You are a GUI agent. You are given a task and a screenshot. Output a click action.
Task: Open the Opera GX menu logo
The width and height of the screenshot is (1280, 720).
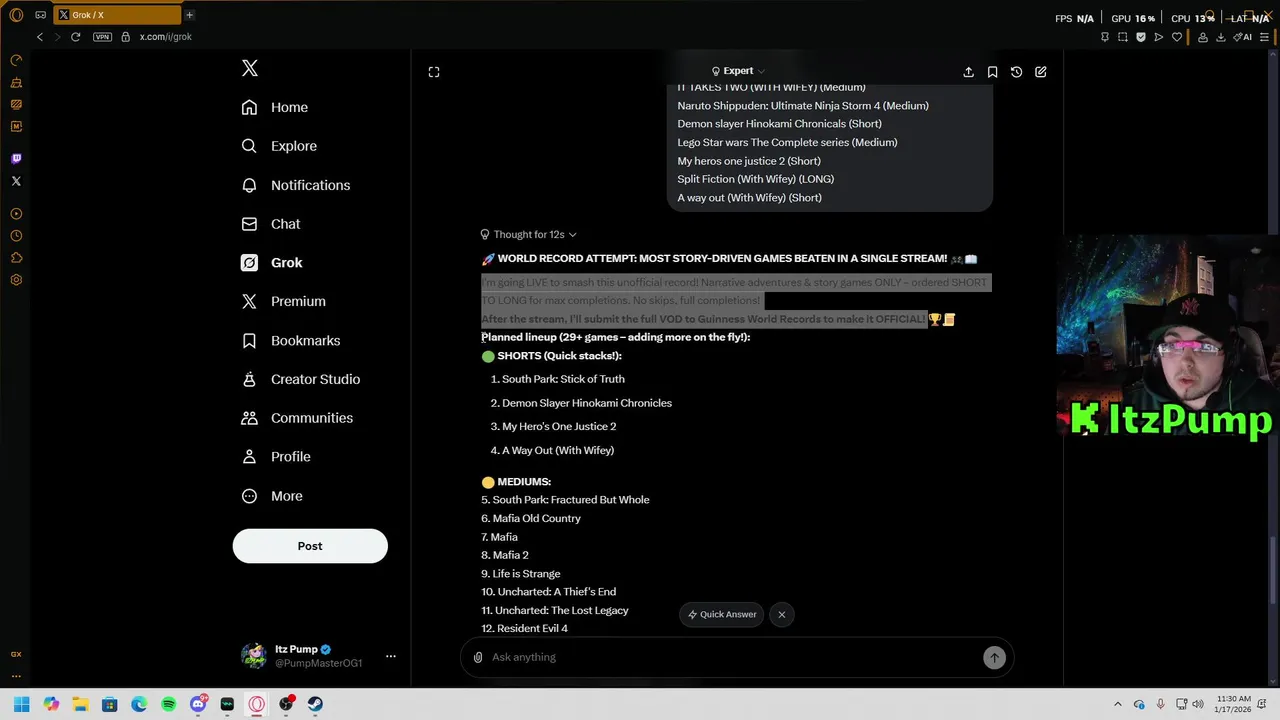coord(16,15)
